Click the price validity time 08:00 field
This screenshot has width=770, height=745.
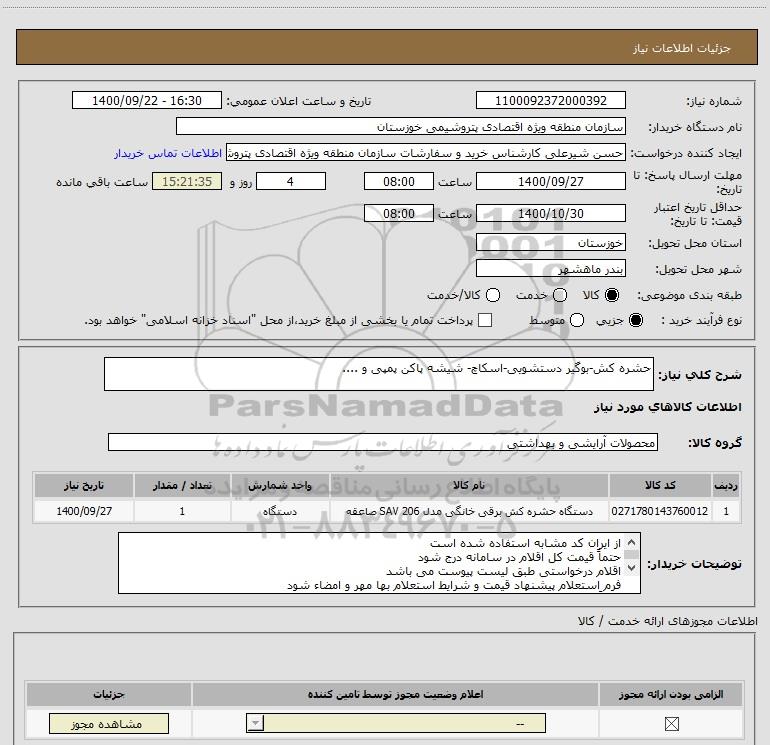(399, 214)
